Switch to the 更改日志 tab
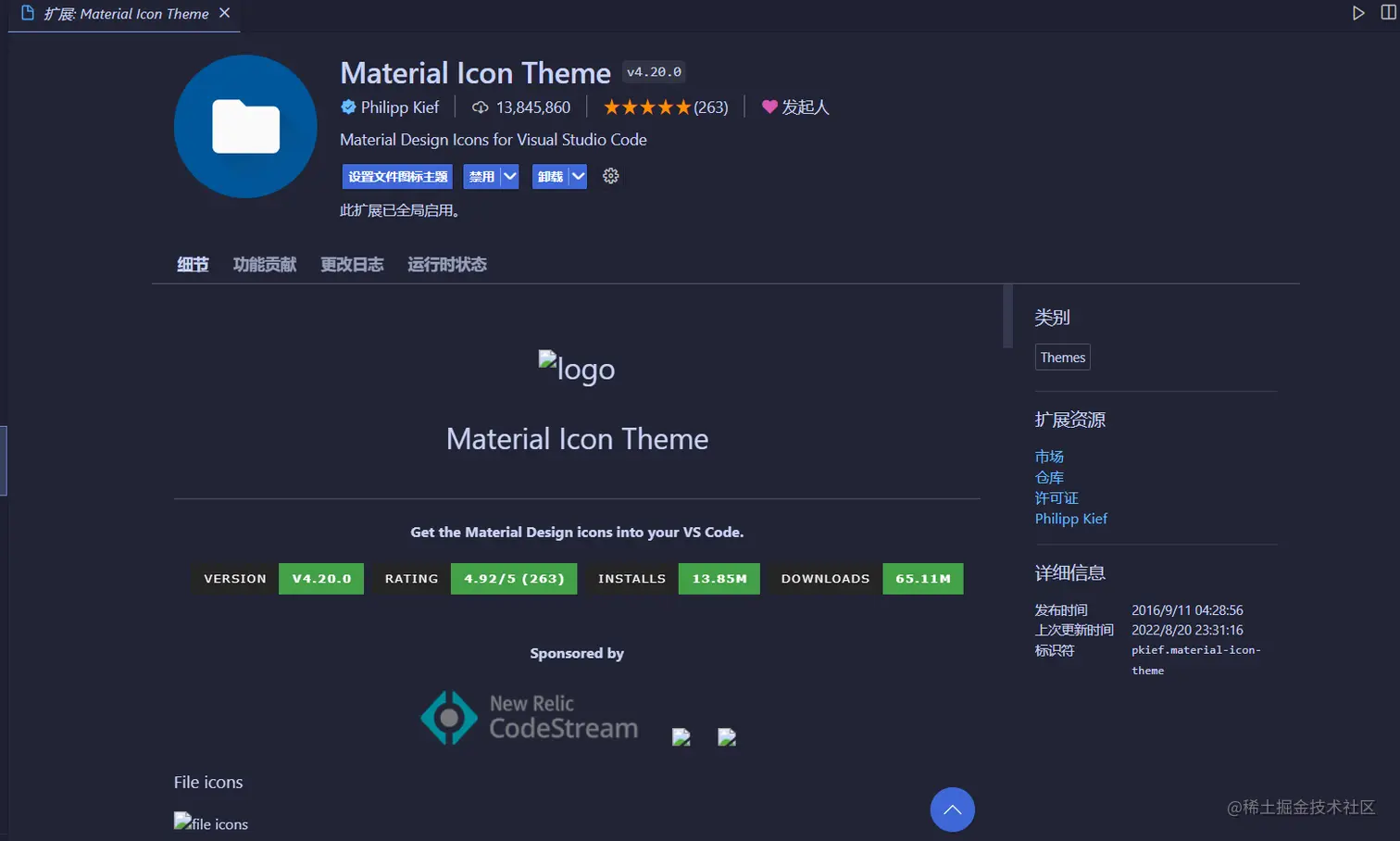1400x841 pixels. [x=352, y=265]
